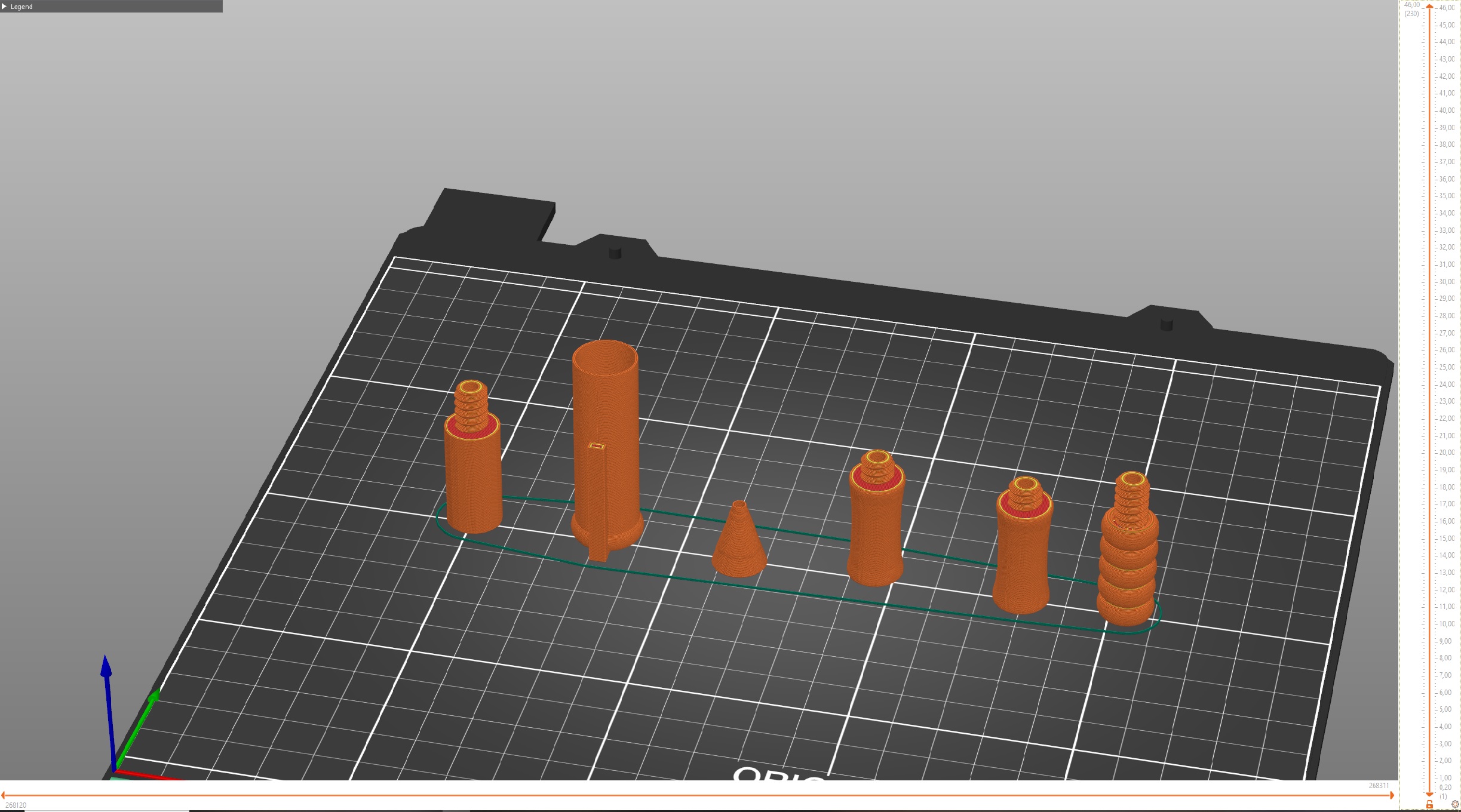This screenshot has height=812, width=1461.
Task: Toggle one-layer mode with the lock icon
Action: click(x=1429, y=804)
